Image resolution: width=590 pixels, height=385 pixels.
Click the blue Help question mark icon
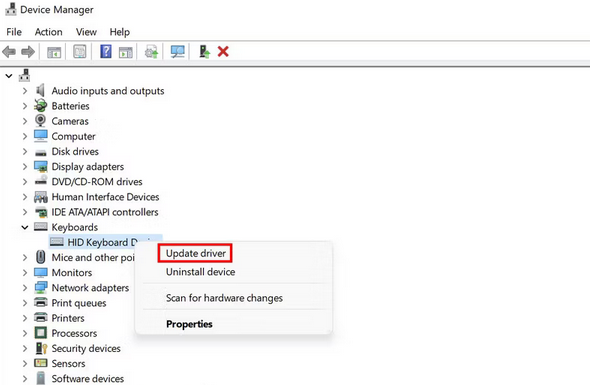pos(106,52)
